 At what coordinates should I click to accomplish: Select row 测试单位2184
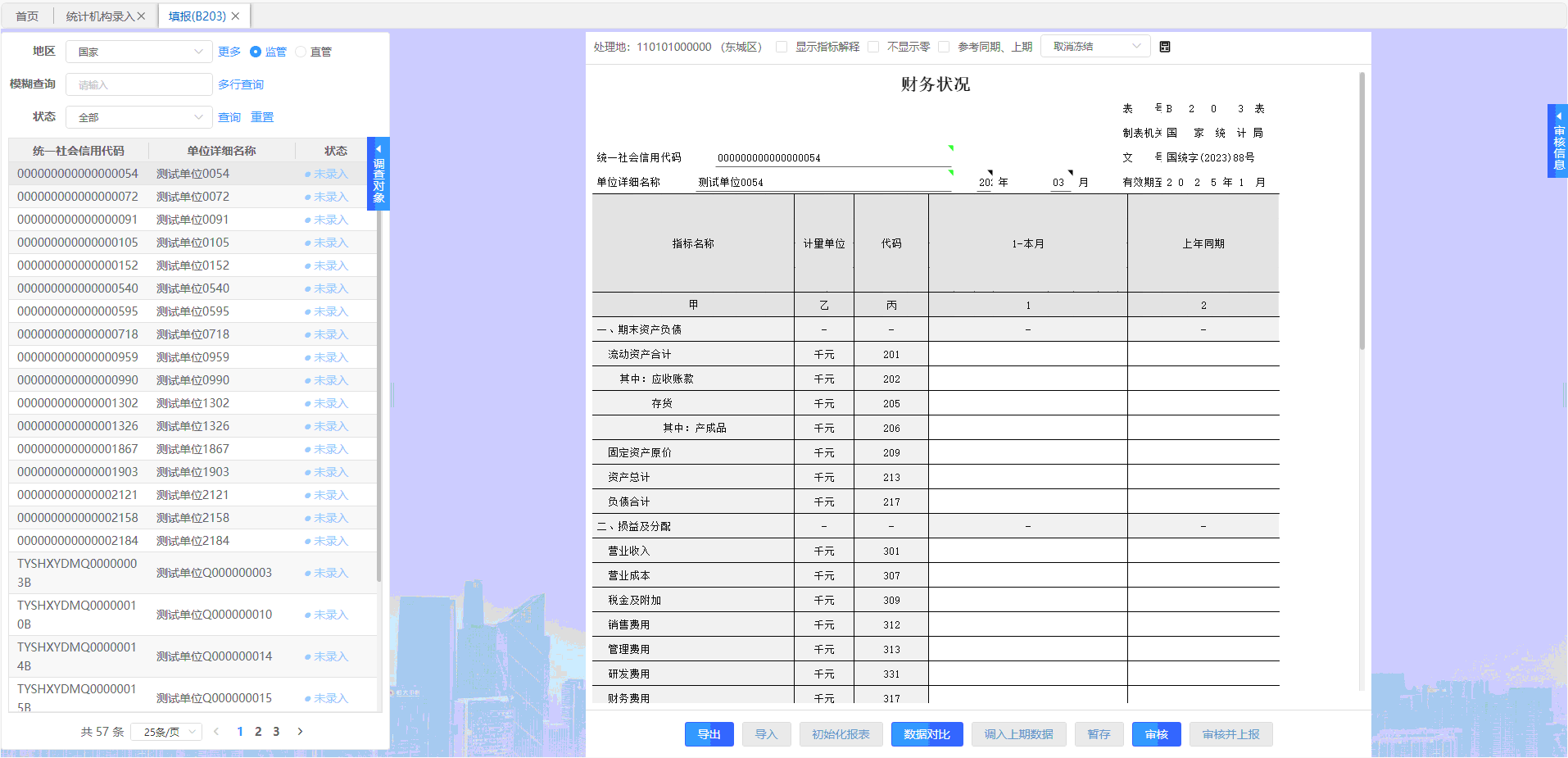(x=193, y=541)
